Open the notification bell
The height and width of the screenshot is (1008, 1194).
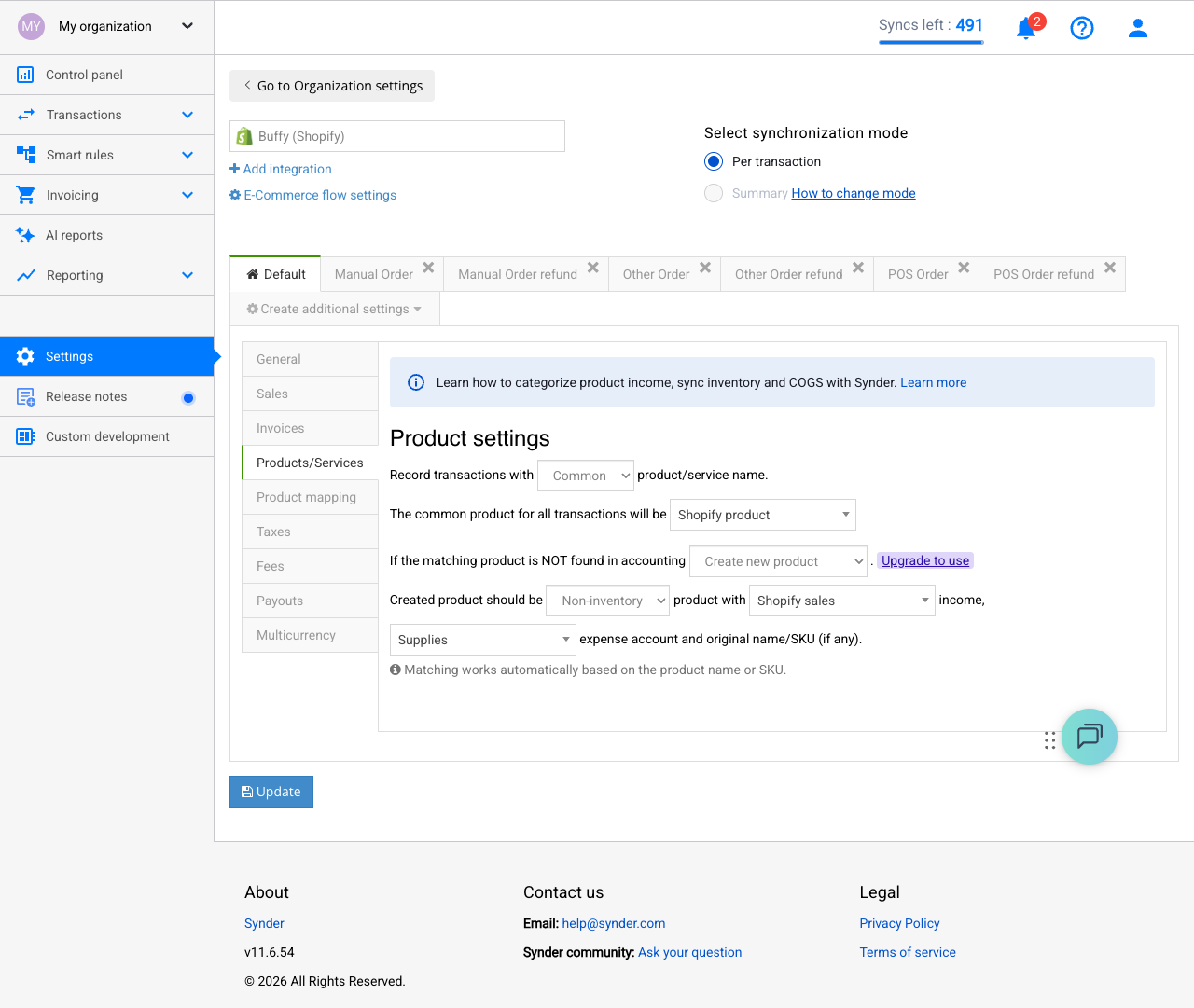pyautogui.click(x=1026, y=29)
